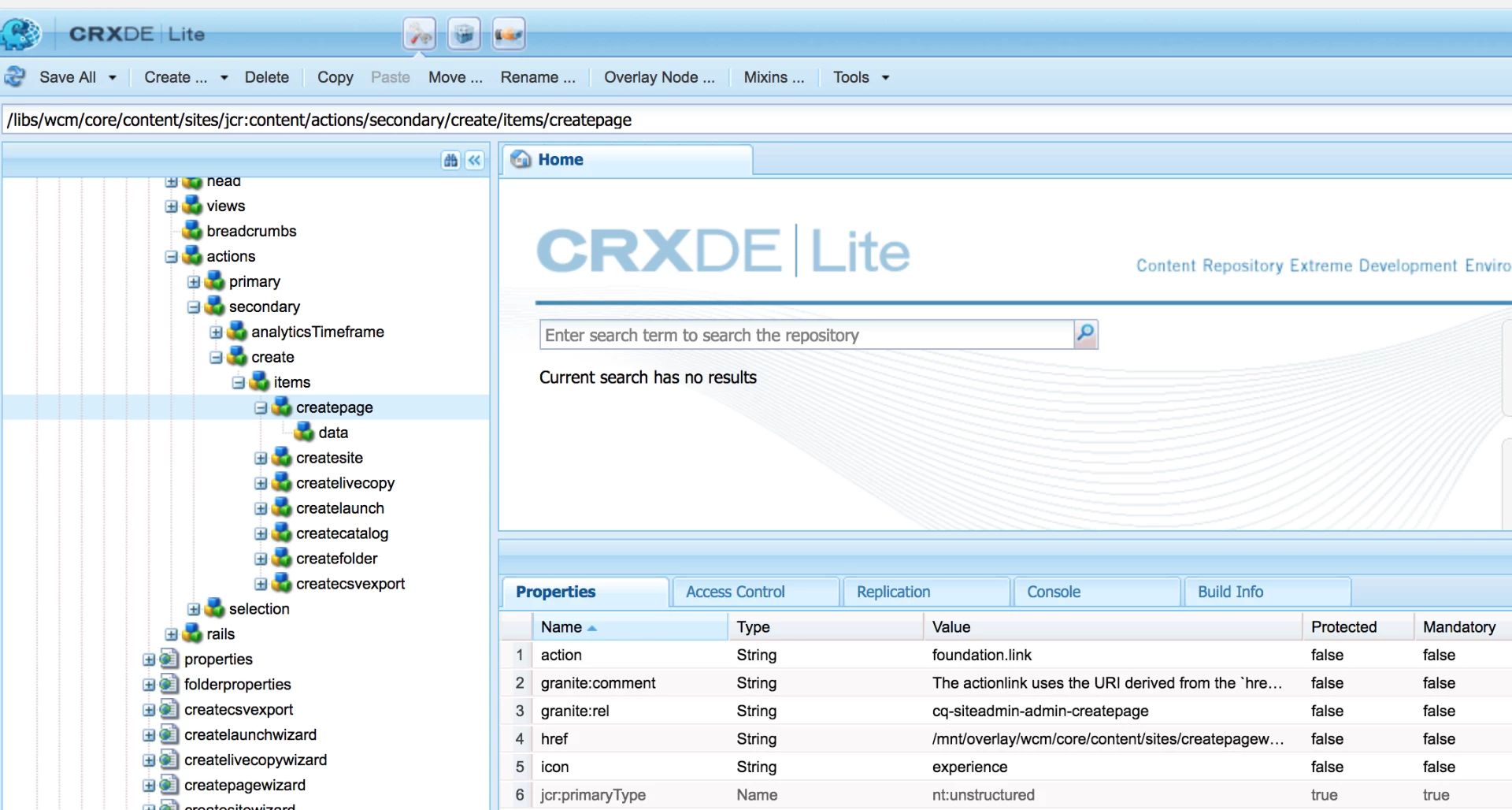Open the Save All dropdown arrow
Image resolution: width=1512 pixels, height=810 pixels.
click(x=113, y=77)
